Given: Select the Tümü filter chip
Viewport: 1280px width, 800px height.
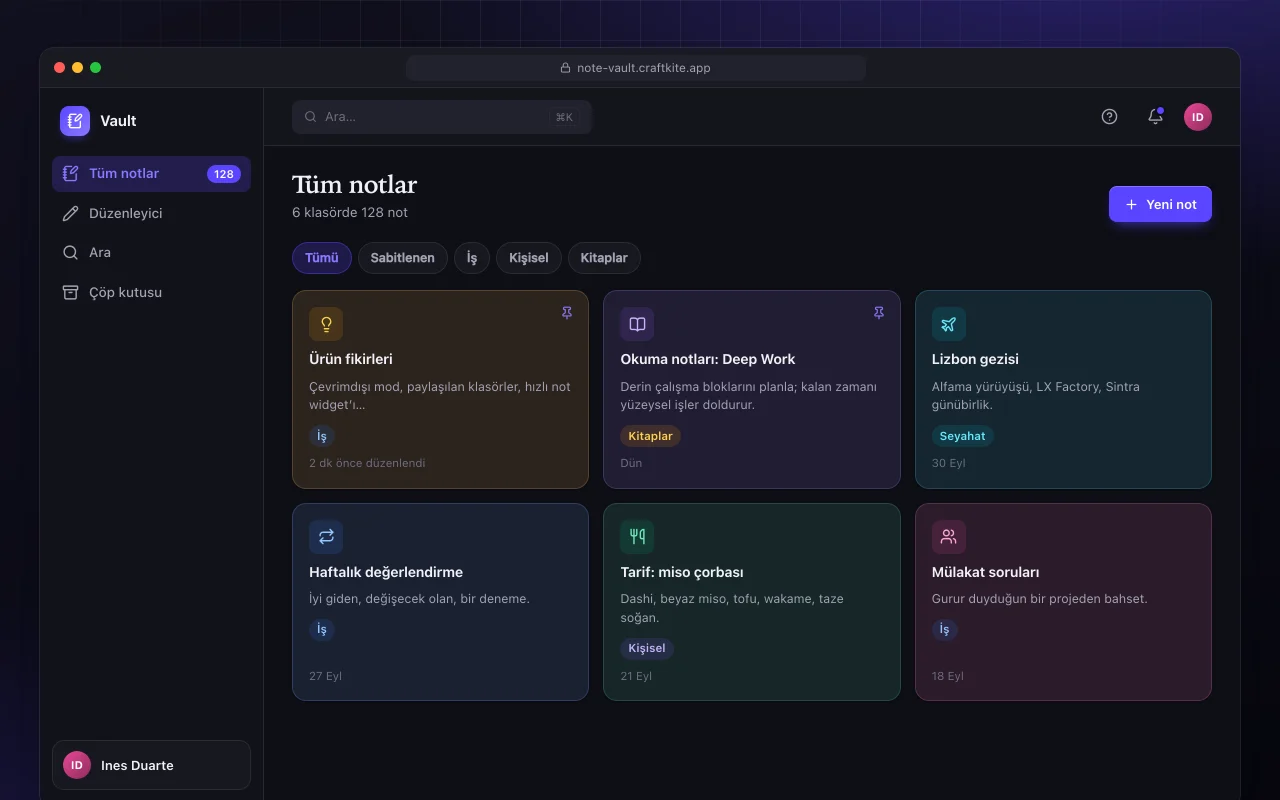Looking at the screenshot, I should coord(322,258).
